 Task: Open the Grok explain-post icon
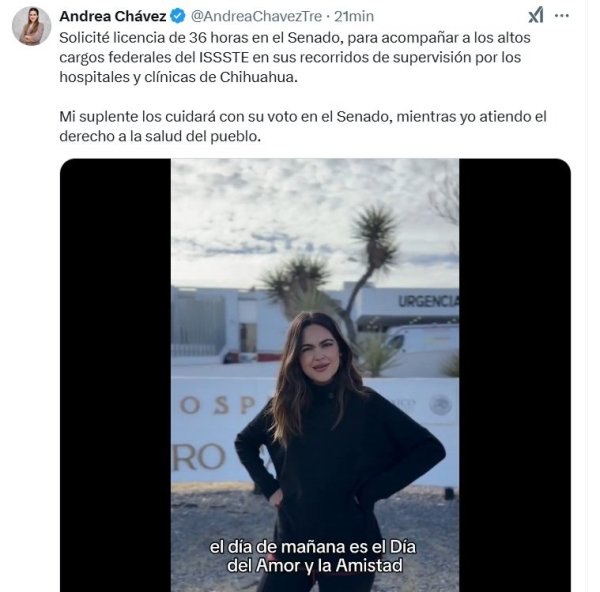536,16
